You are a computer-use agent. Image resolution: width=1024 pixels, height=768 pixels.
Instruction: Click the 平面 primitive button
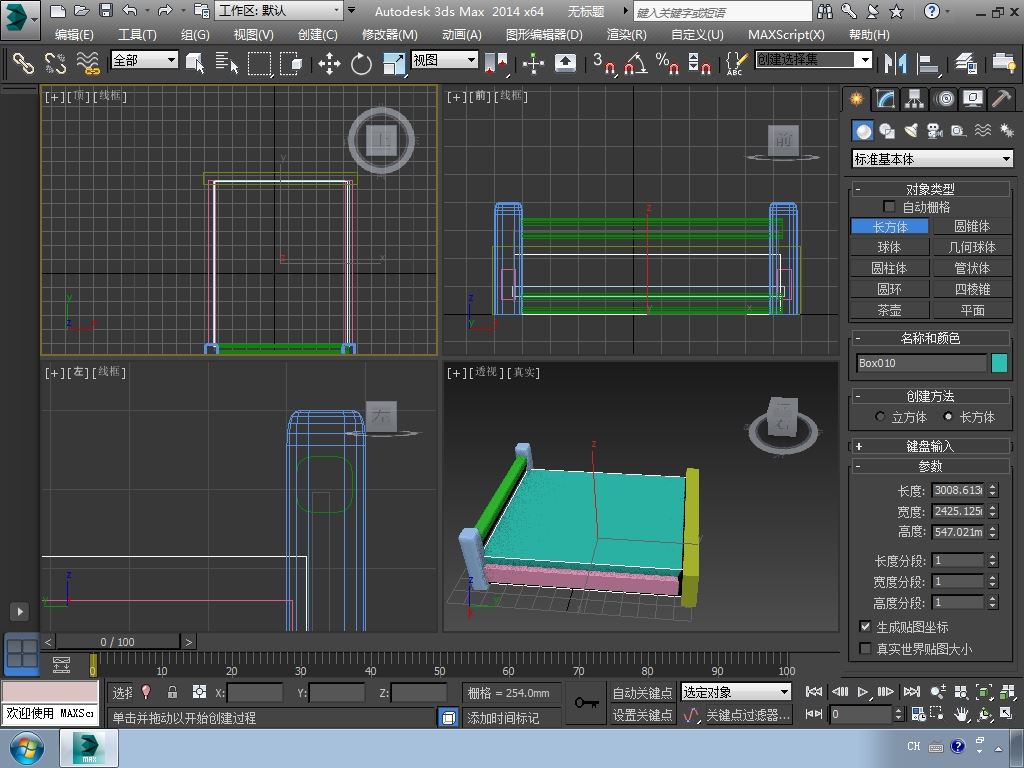972,310
